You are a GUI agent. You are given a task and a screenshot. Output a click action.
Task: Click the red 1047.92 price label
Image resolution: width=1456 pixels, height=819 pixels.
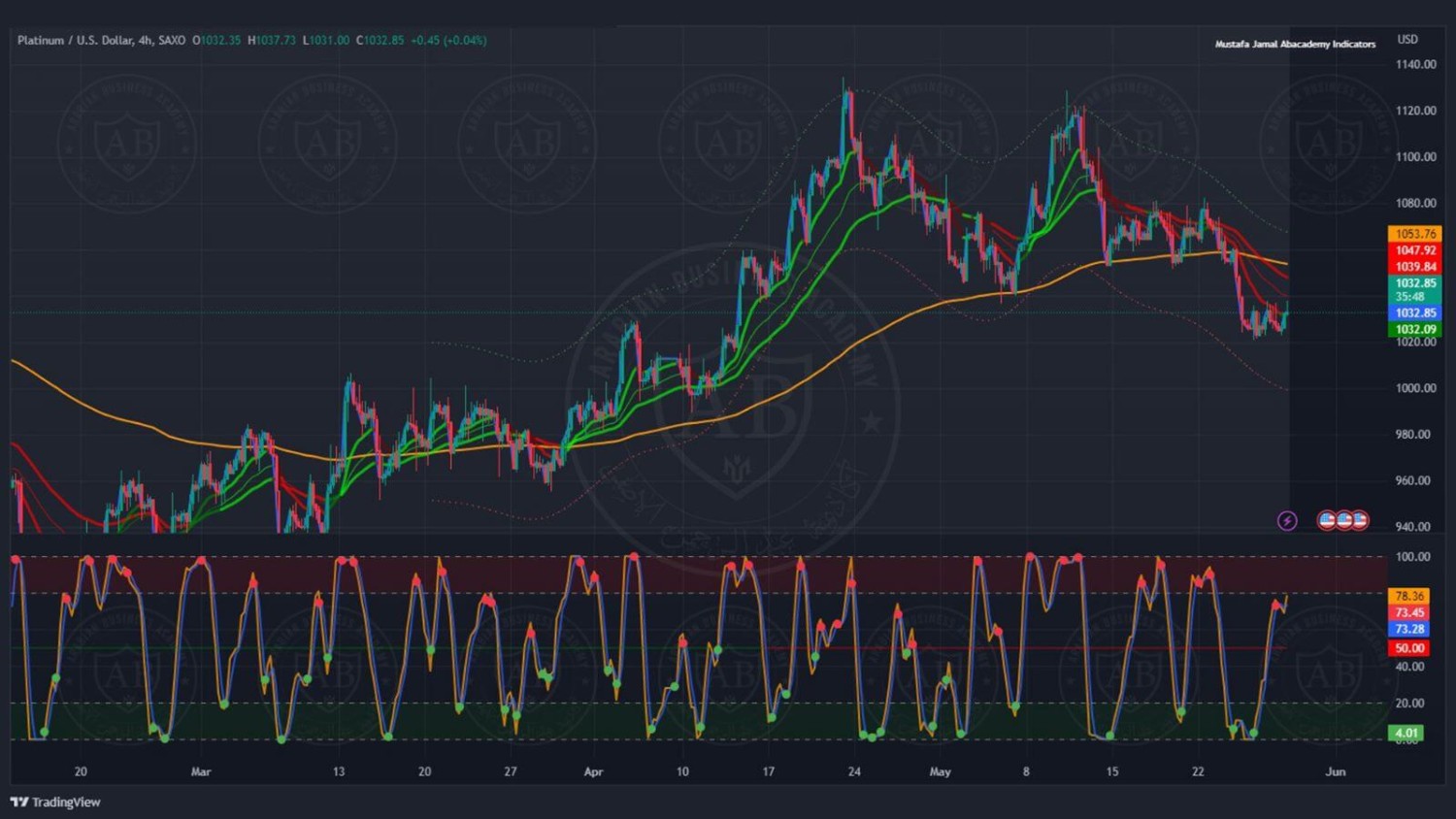pyautogui.click(x=1414, y=250)
